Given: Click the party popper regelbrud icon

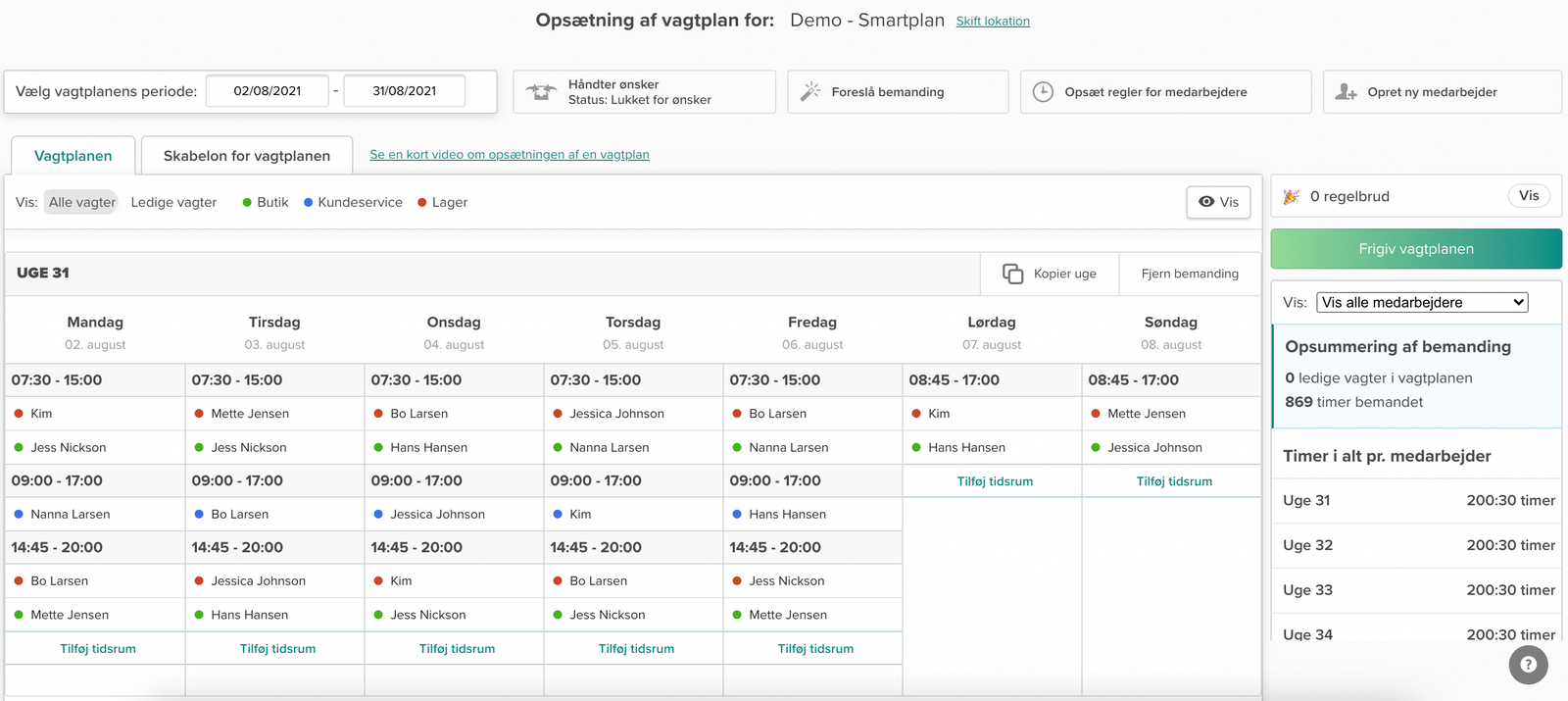Looking at the screenshot, I should (x=1292, y=196).
